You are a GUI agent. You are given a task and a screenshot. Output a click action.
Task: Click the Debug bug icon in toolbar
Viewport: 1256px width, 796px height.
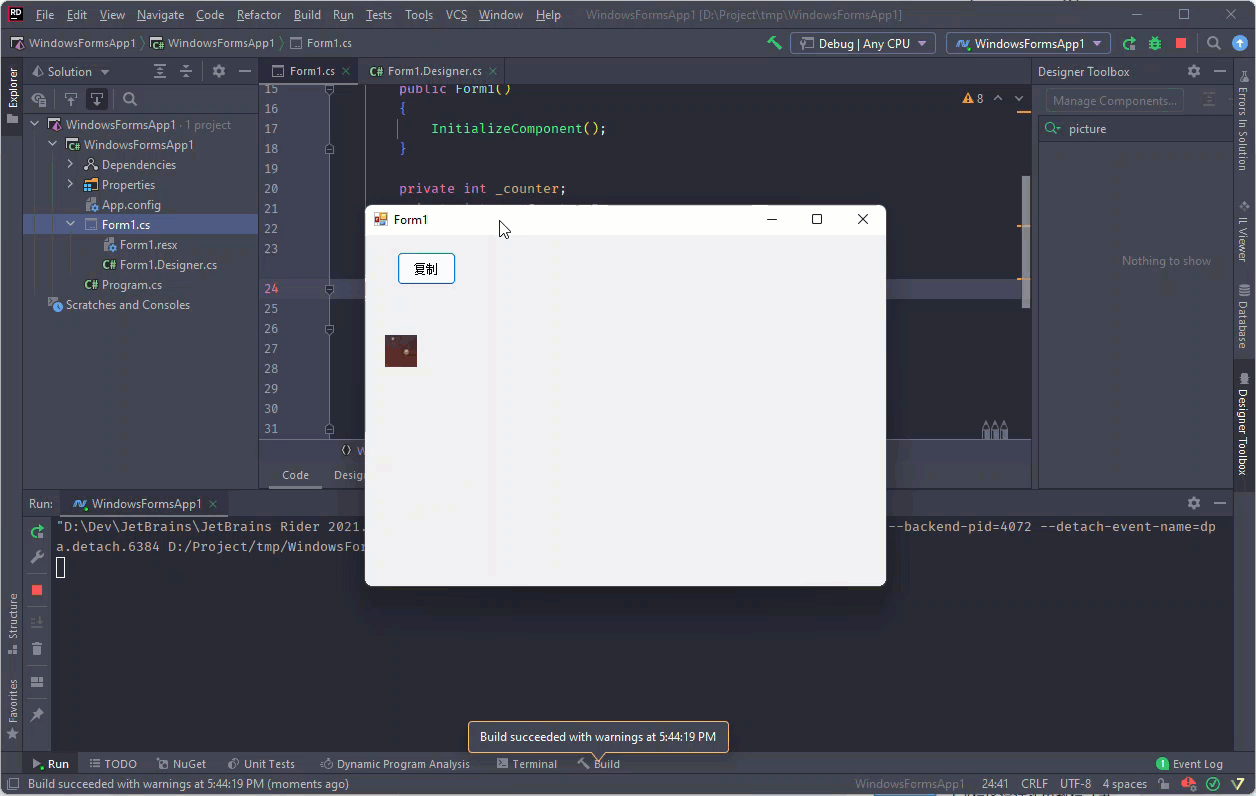[1155, 43]
